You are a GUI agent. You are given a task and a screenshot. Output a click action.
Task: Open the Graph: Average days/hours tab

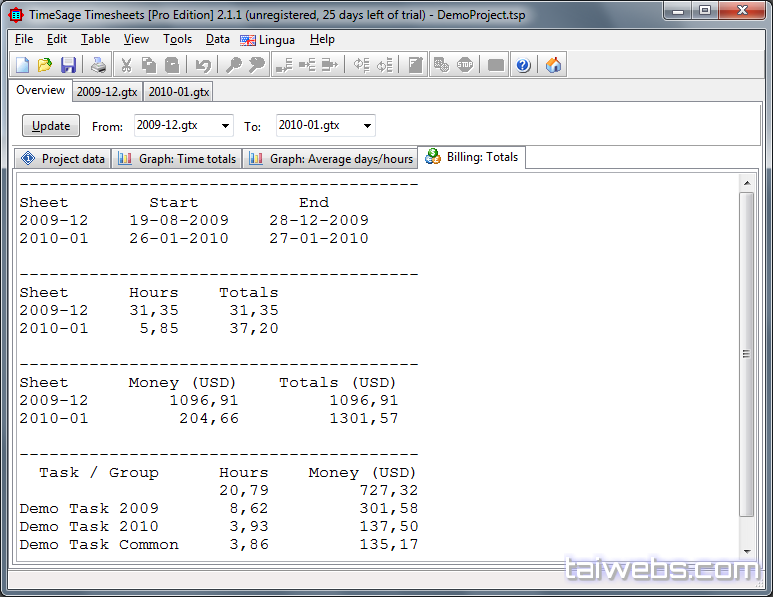tap(331, 158)
